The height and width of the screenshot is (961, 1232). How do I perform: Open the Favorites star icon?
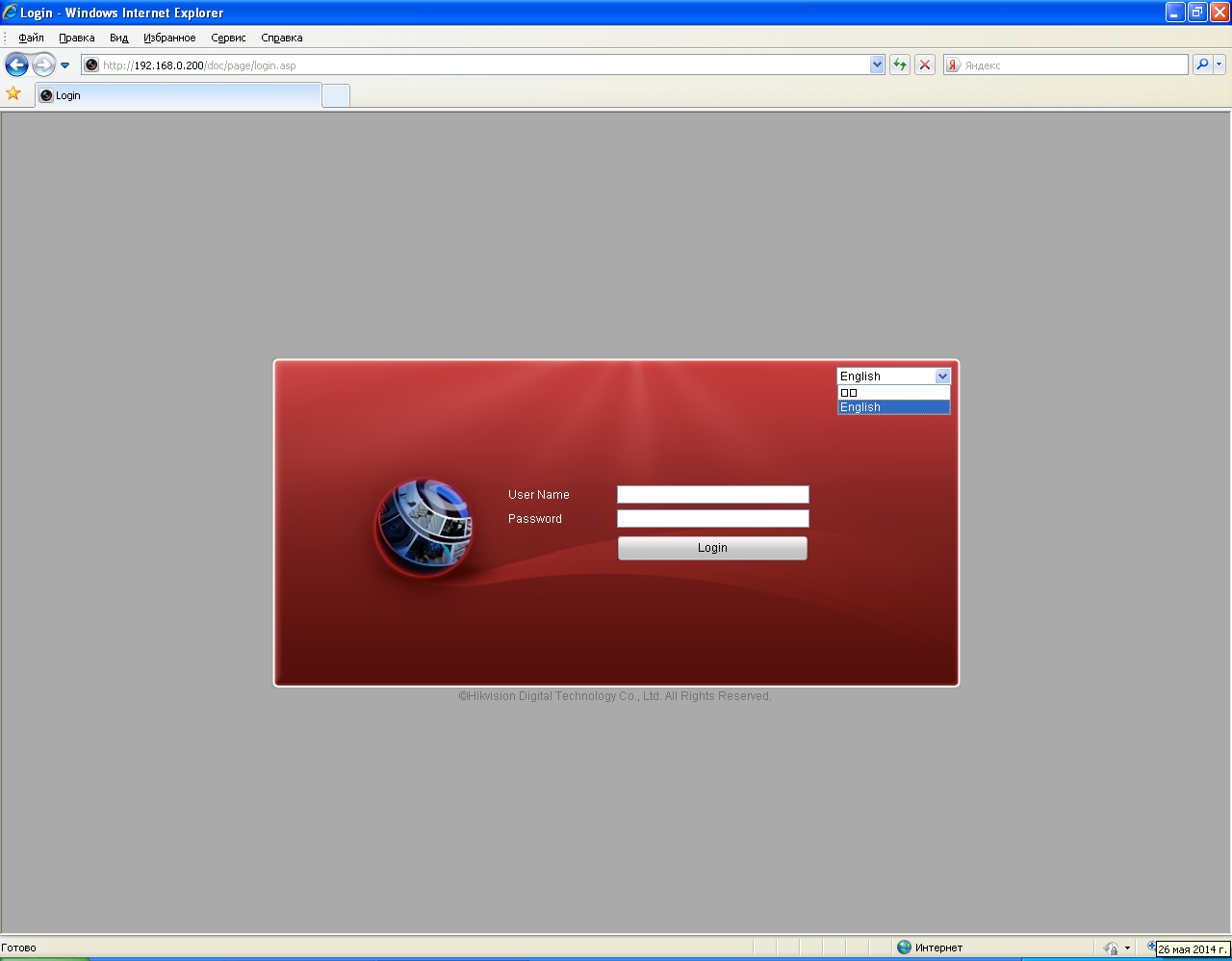coord(13,93)
